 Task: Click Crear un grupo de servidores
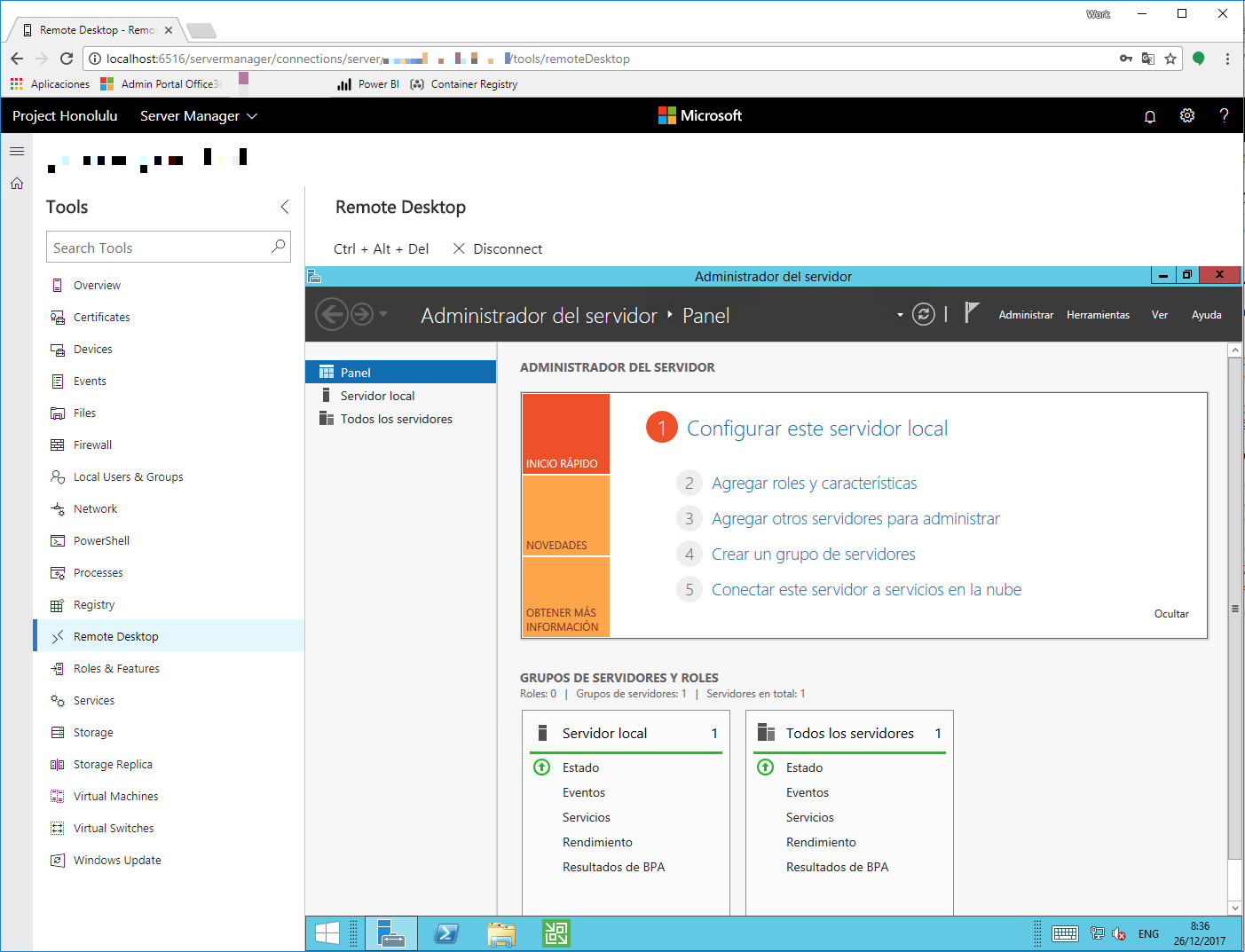coord(813,555)
